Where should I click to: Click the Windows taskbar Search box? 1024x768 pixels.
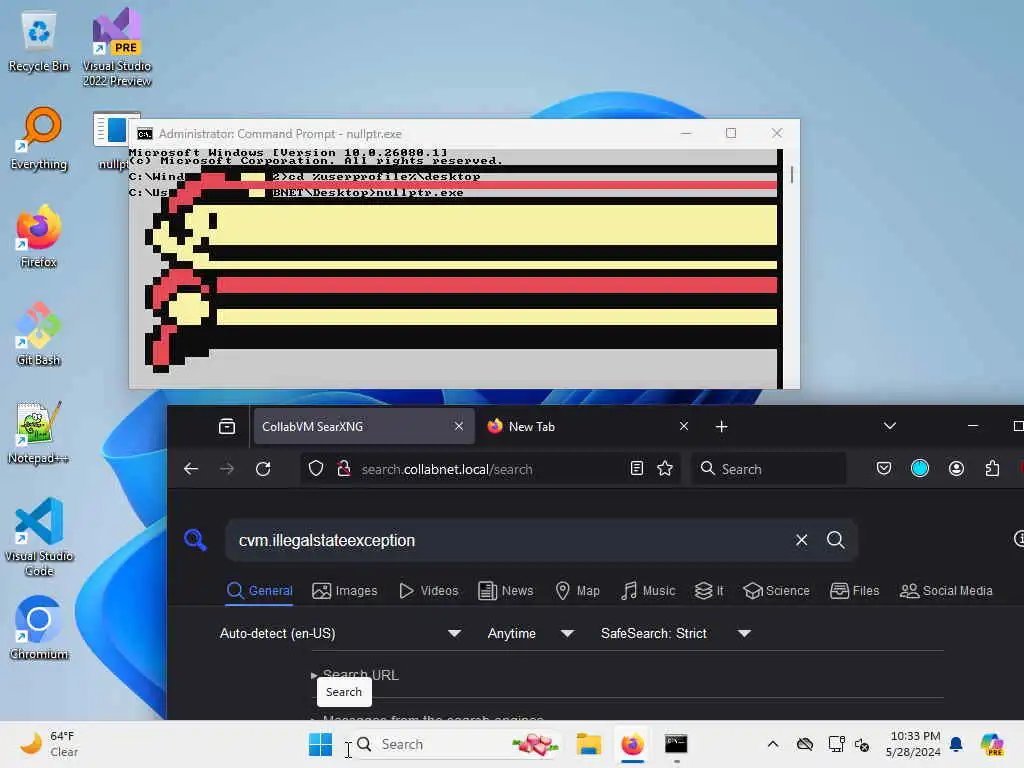point(457,744)
